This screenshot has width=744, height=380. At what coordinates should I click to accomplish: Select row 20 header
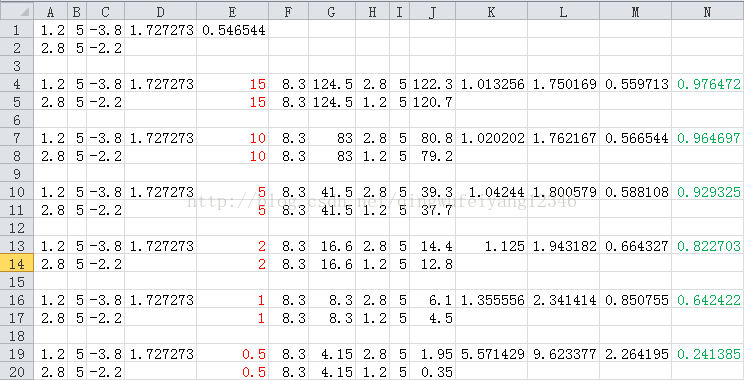pyautogui.click(x=17, y=371)
